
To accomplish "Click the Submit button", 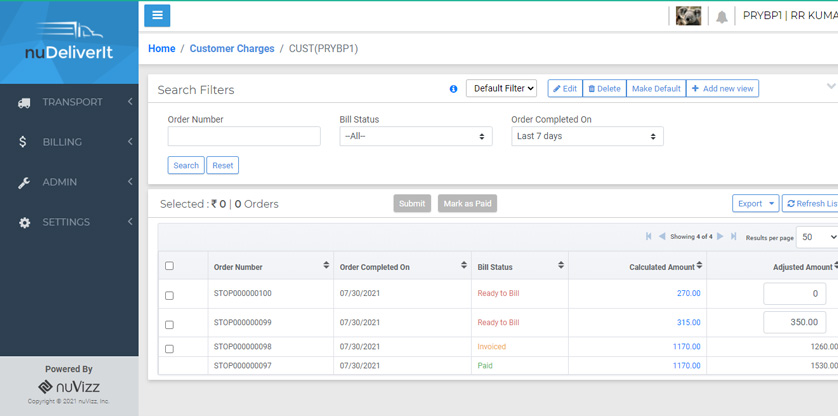I will (412, 203).
